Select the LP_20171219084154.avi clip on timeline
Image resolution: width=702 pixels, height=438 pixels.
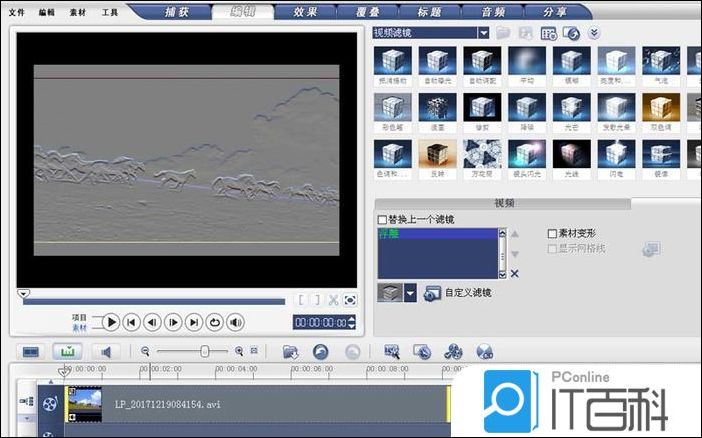[x=250, y=404]
